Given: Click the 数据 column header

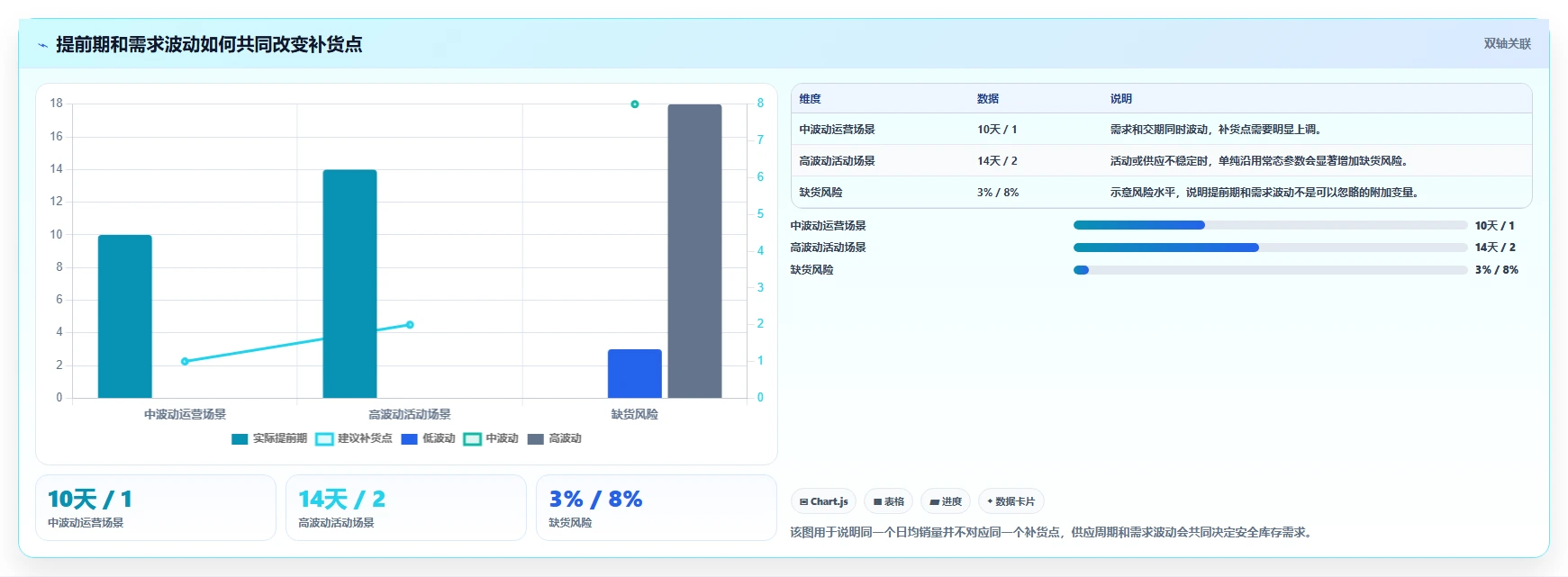Looking at the screenshot, I should tap(988, 99).
